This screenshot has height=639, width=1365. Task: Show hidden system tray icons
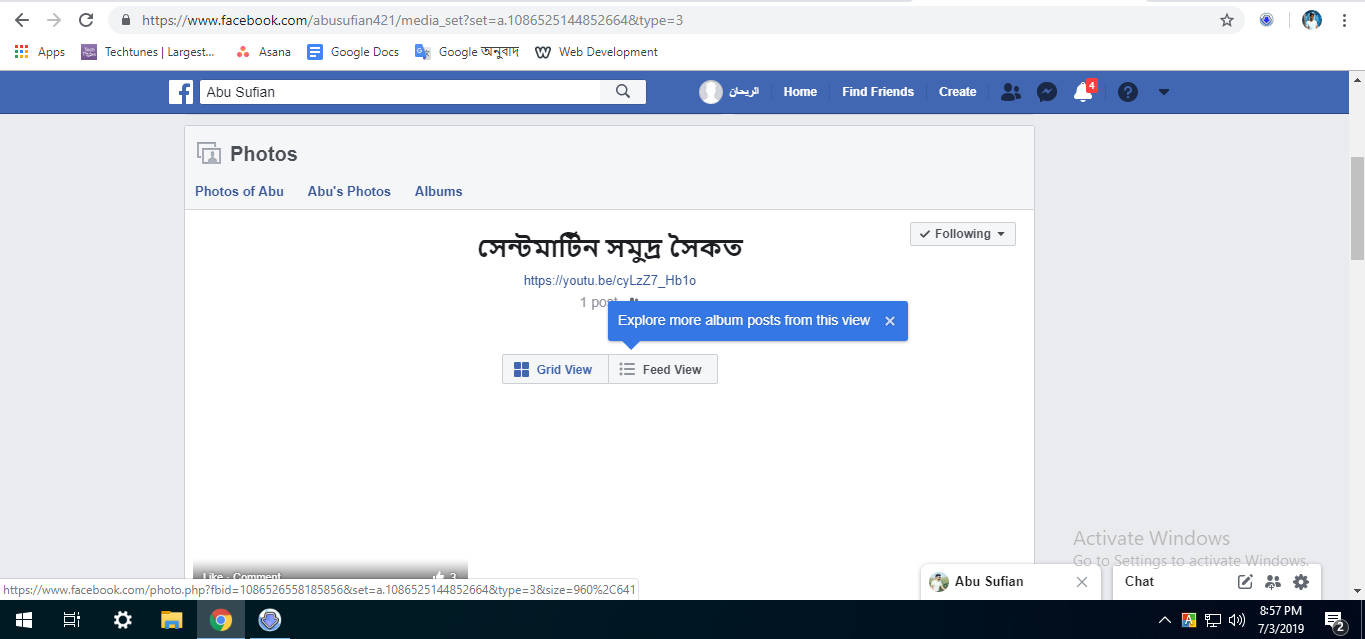pyautogui.click(x=1165, y=620)
